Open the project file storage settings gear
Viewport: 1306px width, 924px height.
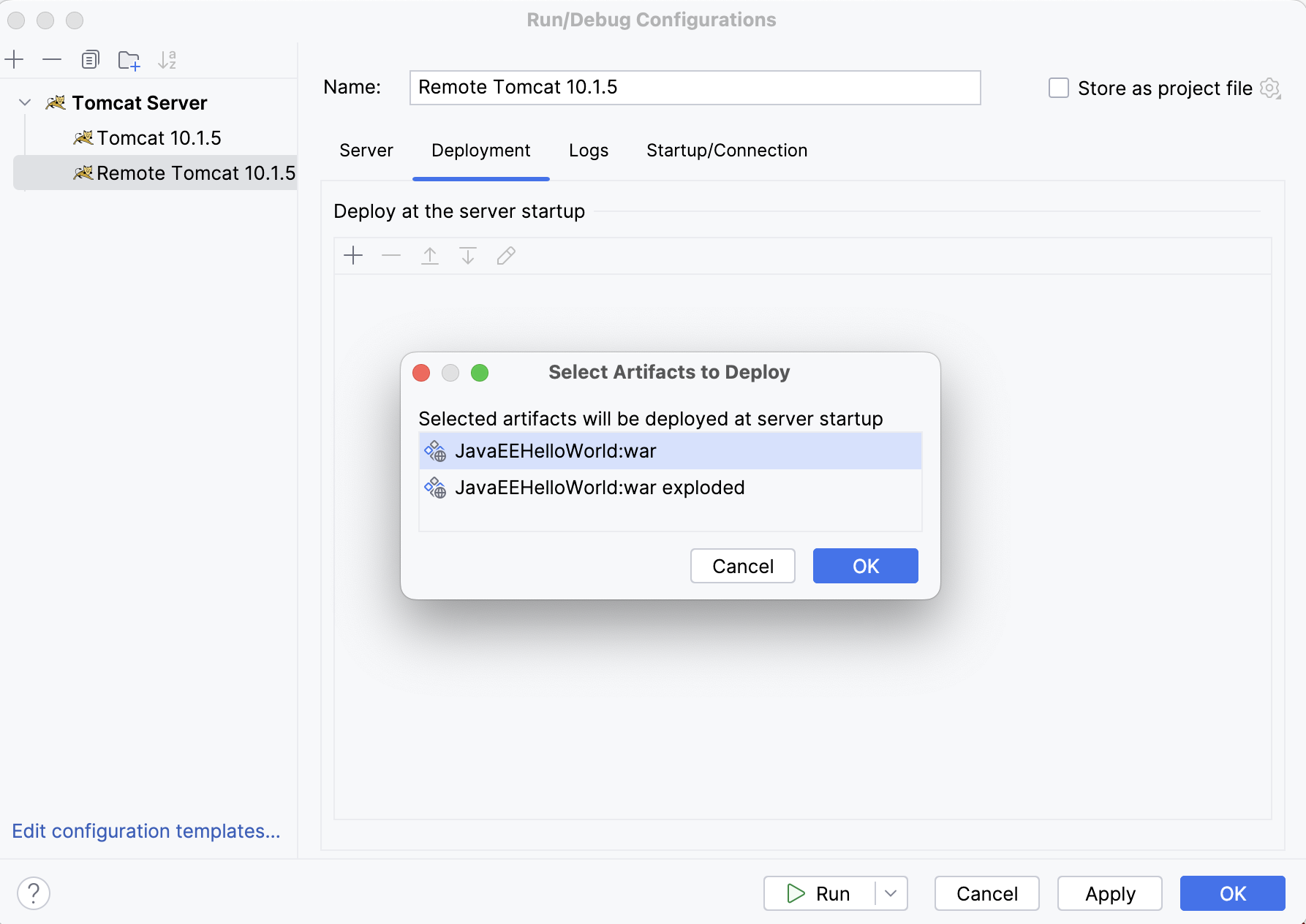[1272, 88]
